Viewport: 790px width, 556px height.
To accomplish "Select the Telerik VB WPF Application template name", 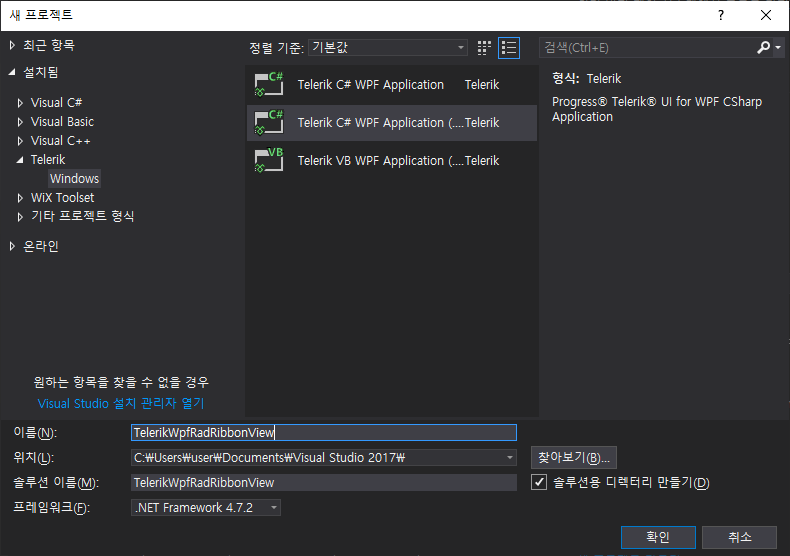I will (x=380, y=161).
